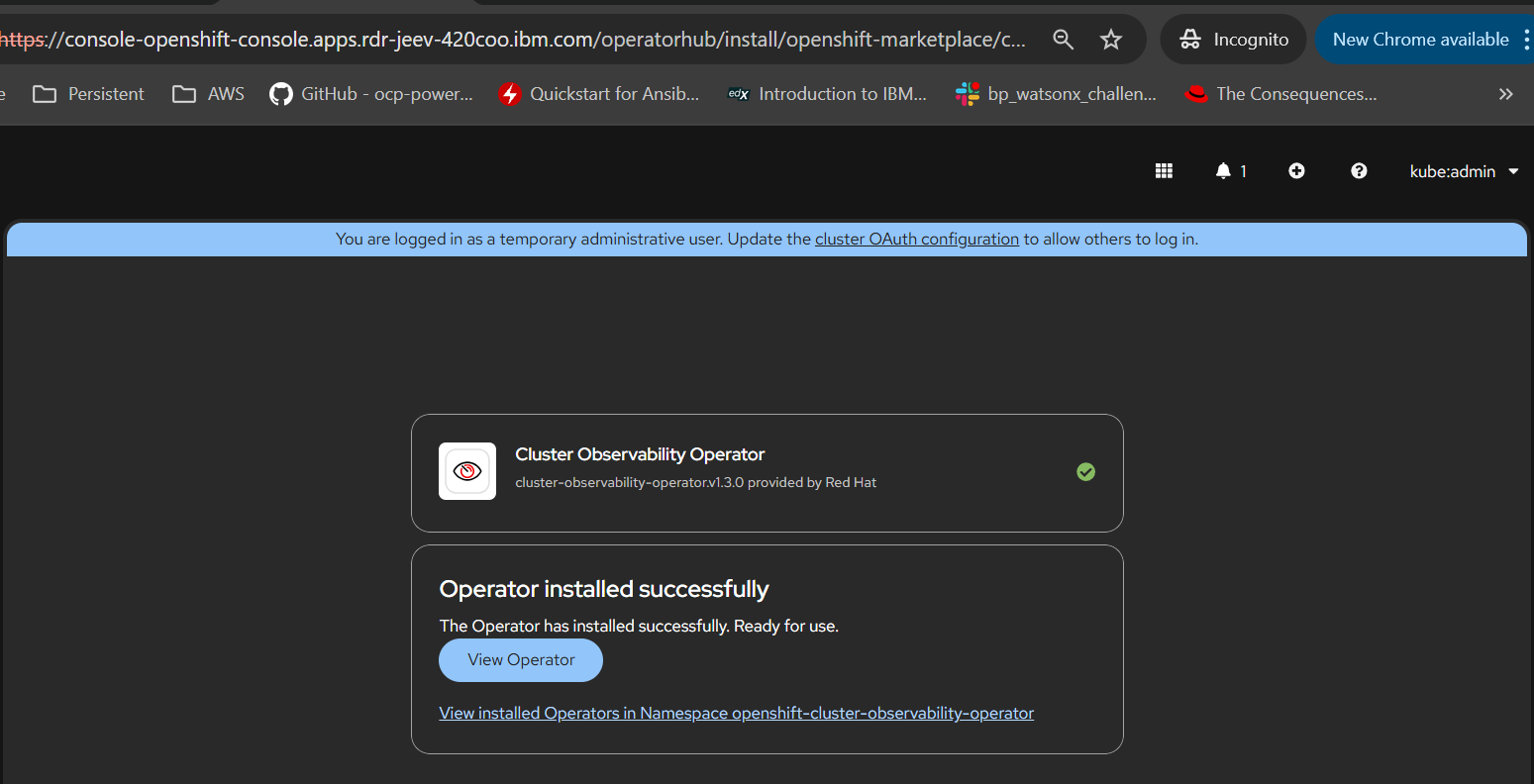The width and height of the screenshot is (1534, 784).
Task: View installed Operators in Namespace link
Action: [737, 713]
